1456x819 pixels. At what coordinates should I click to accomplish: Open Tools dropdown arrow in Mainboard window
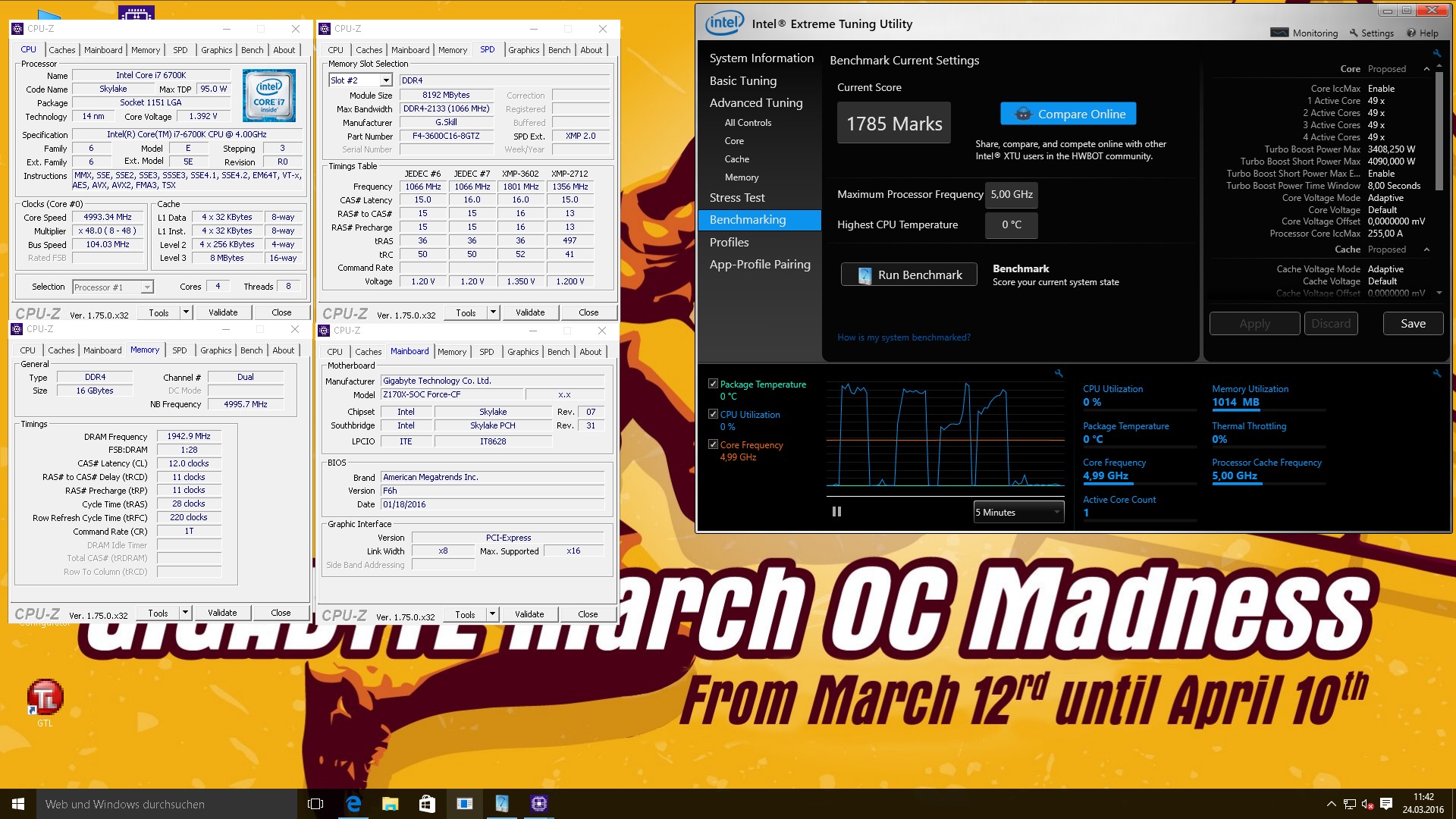[491, 614]
